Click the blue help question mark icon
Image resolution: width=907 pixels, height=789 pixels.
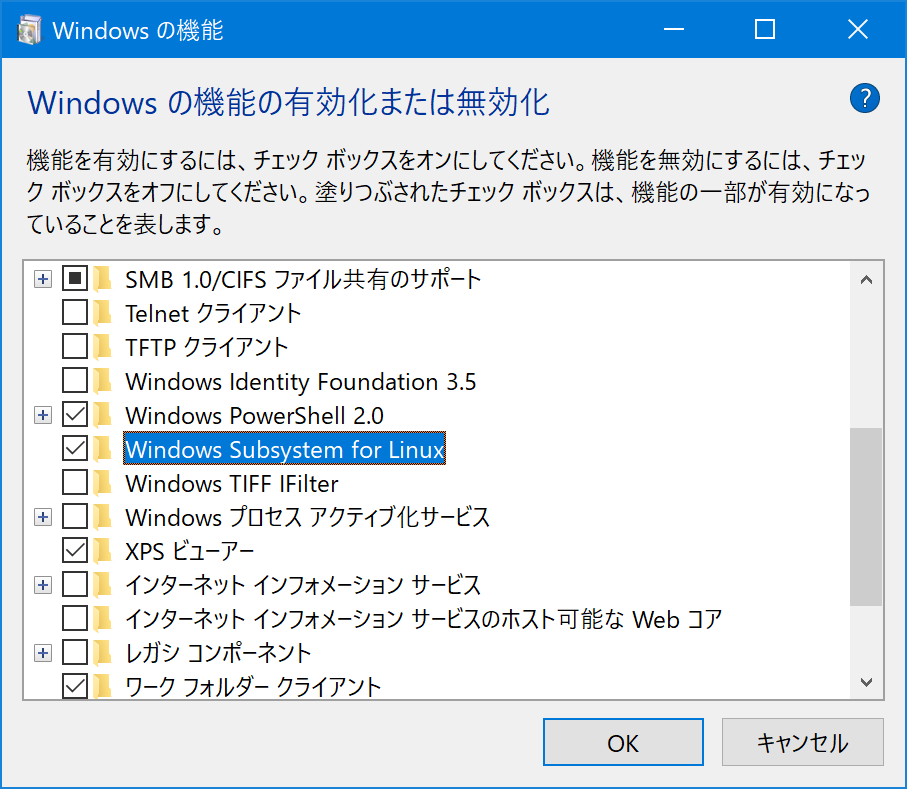click(x=865, y=99)
